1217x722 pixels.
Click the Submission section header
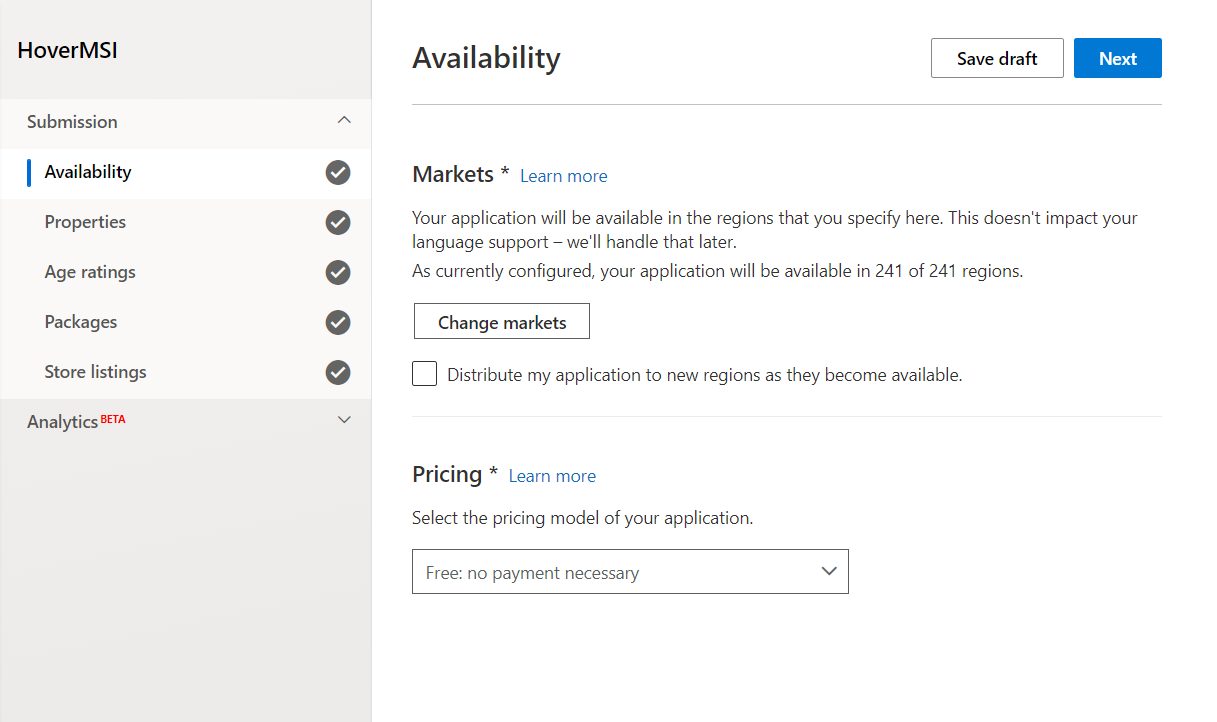pos(185,122)
